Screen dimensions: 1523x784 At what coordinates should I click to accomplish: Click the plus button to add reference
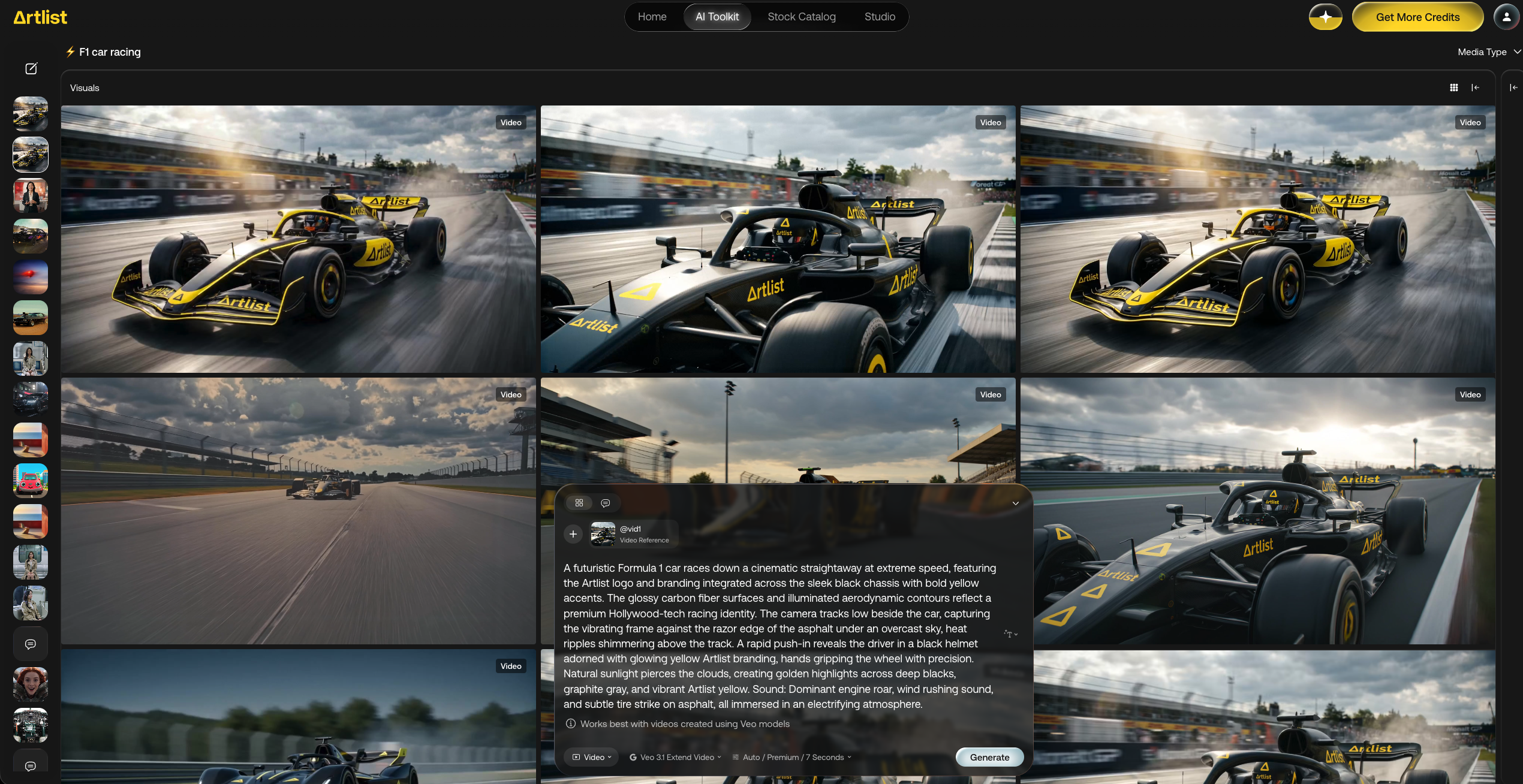click(573, 533)
